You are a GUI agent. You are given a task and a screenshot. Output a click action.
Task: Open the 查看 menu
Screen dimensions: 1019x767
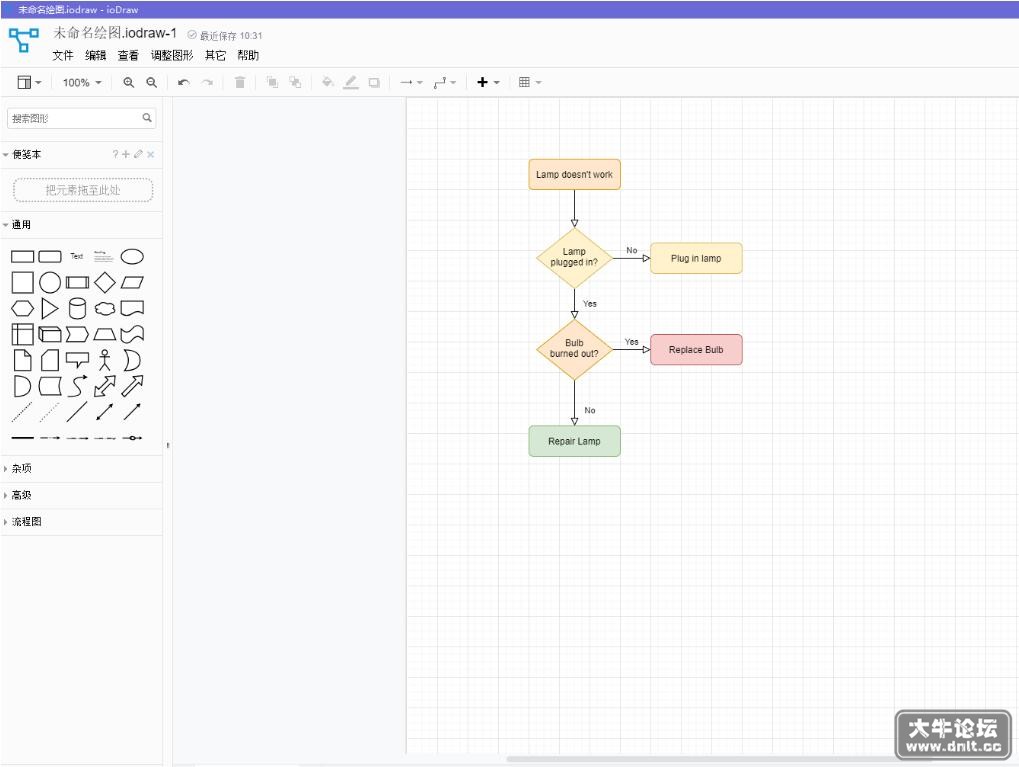(x=128, y=56)
